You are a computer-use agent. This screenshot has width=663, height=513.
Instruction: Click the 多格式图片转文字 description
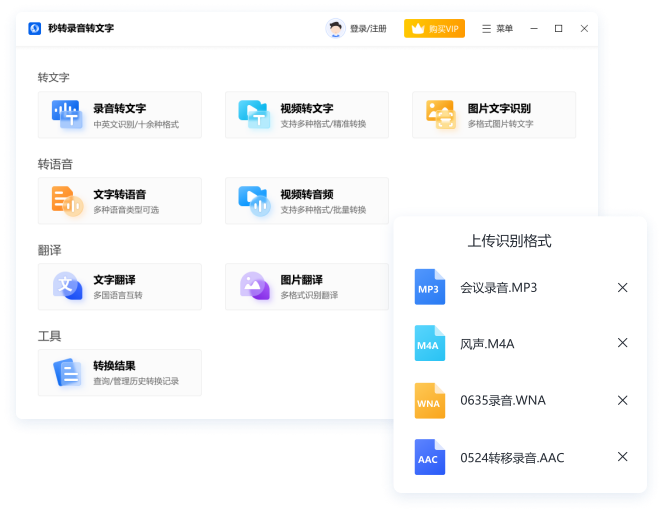(501, 124)
